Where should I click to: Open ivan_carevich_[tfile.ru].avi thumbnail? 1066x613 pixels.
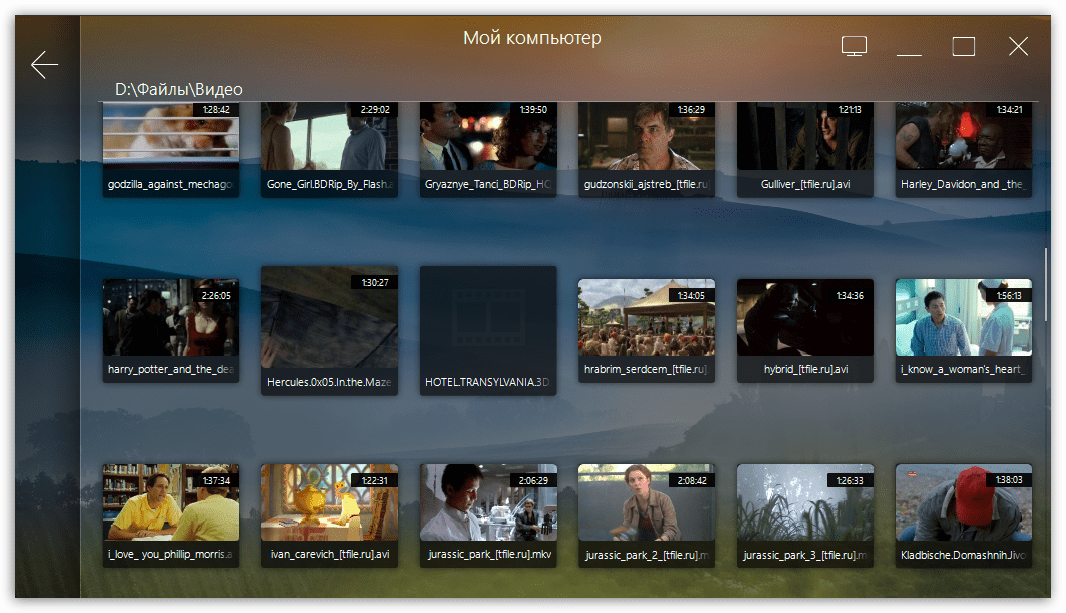coord(329,503)
